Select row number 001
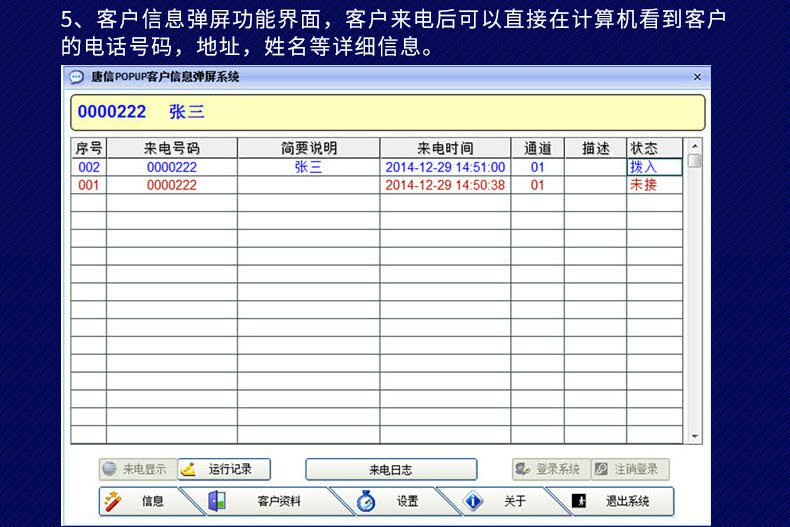790x527 pixels. (x=89, y=185)
